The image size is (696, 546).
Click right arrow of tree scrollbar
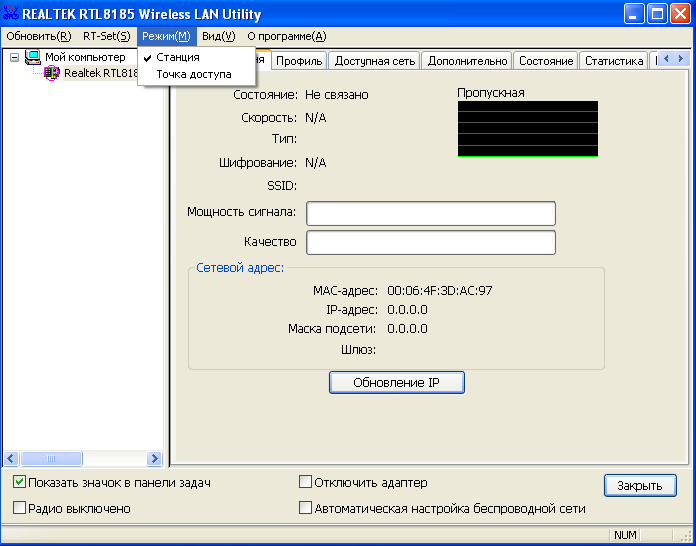click(154, 459)
